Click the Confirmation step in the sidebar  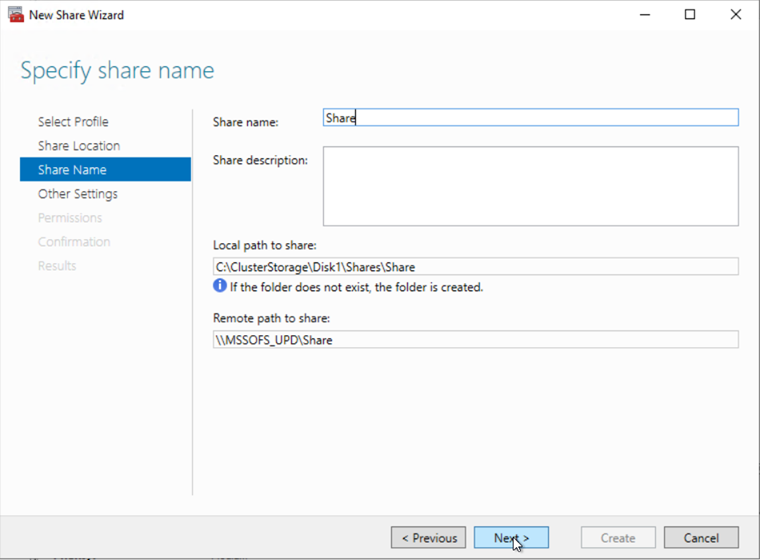tap(74, 242)
